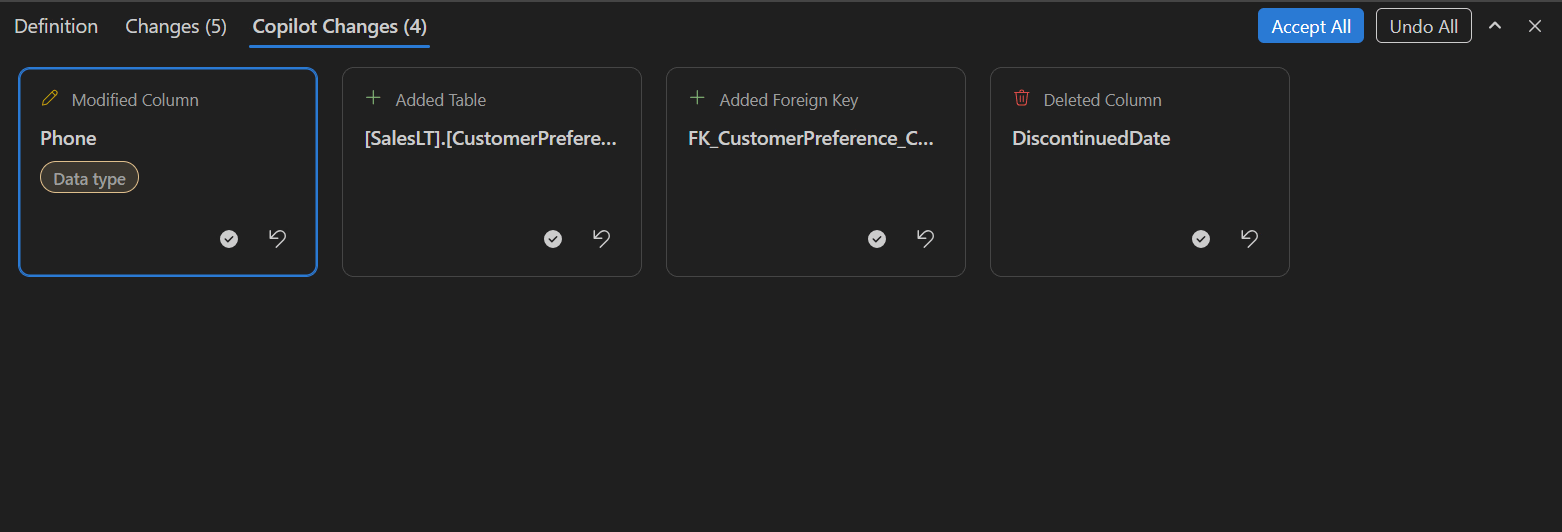The height and width of the screenshot is (532, 1562).
Task: Switch to the Definition tab
Action: [56, 27]
